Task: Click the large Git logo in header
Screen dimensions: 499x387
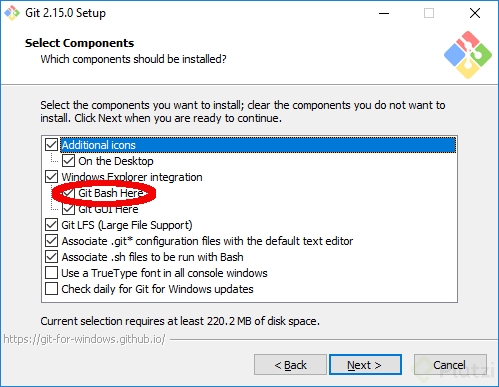Action: (x=468, y=55)
